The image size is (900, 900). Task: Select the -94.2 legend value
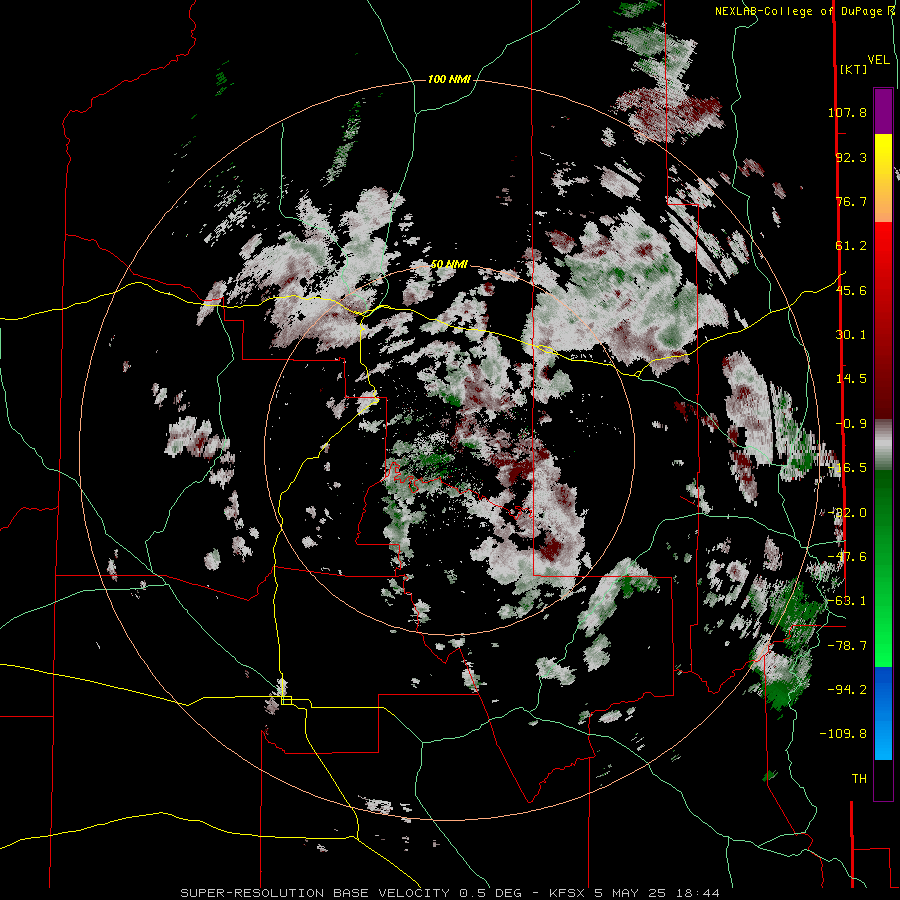[x=847, y=690]
